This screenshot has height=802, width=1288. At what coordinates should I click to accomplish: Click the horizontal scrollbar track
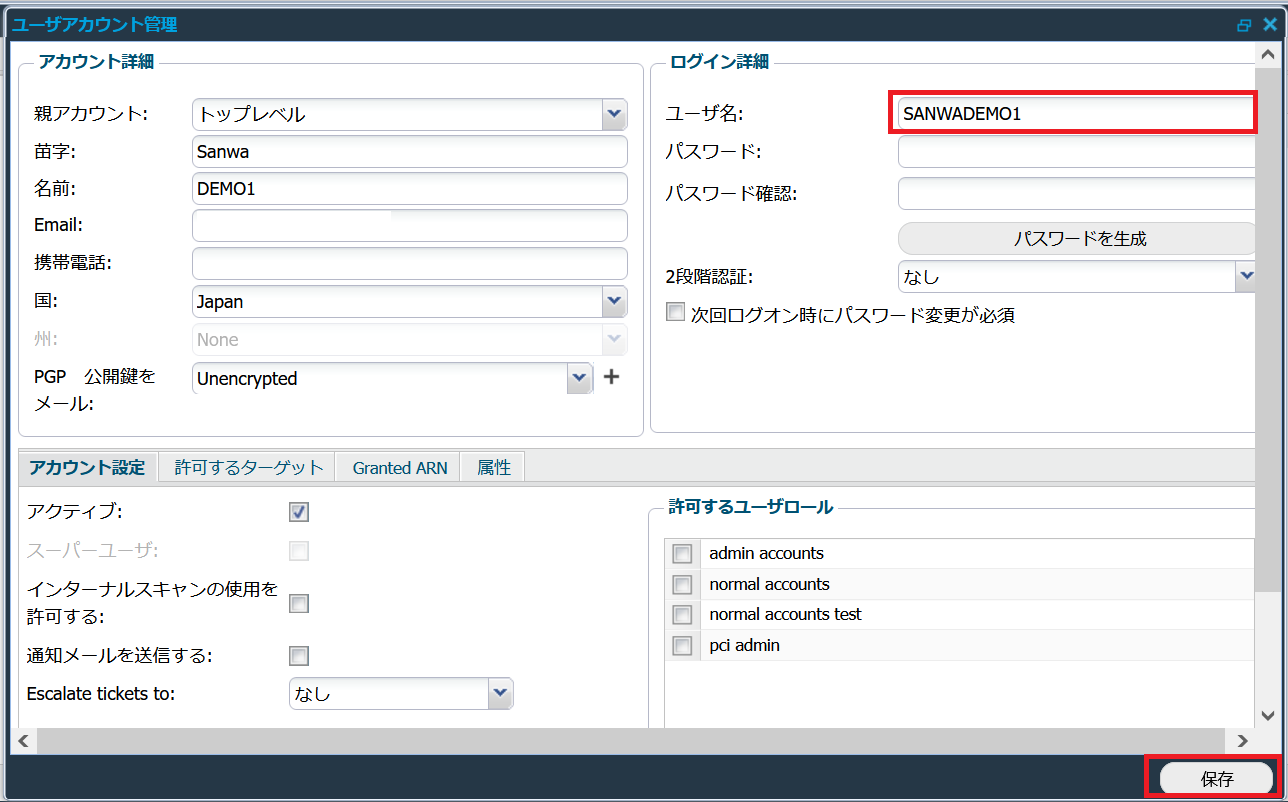click(632, 741)
